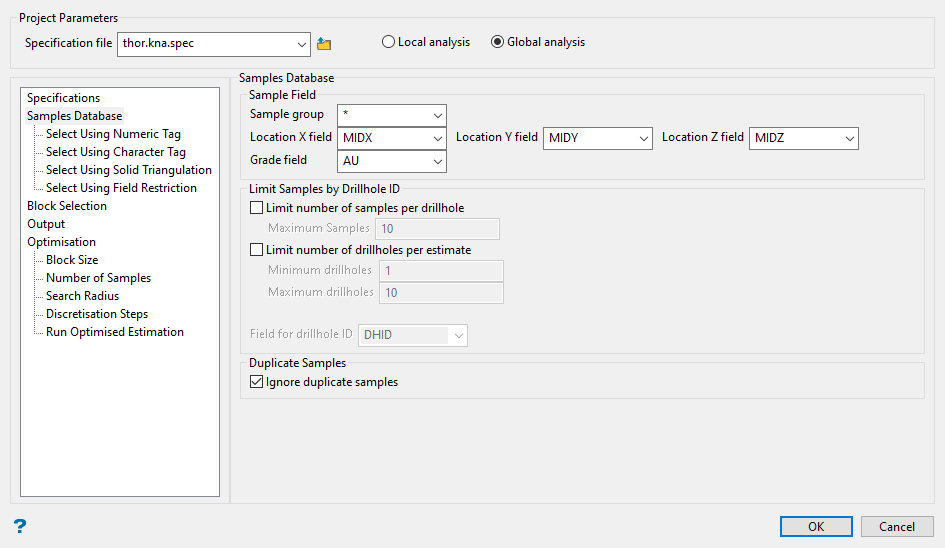
Task: Uncheck Ignore duplicate samples
Action: click(x=257, y=382)
